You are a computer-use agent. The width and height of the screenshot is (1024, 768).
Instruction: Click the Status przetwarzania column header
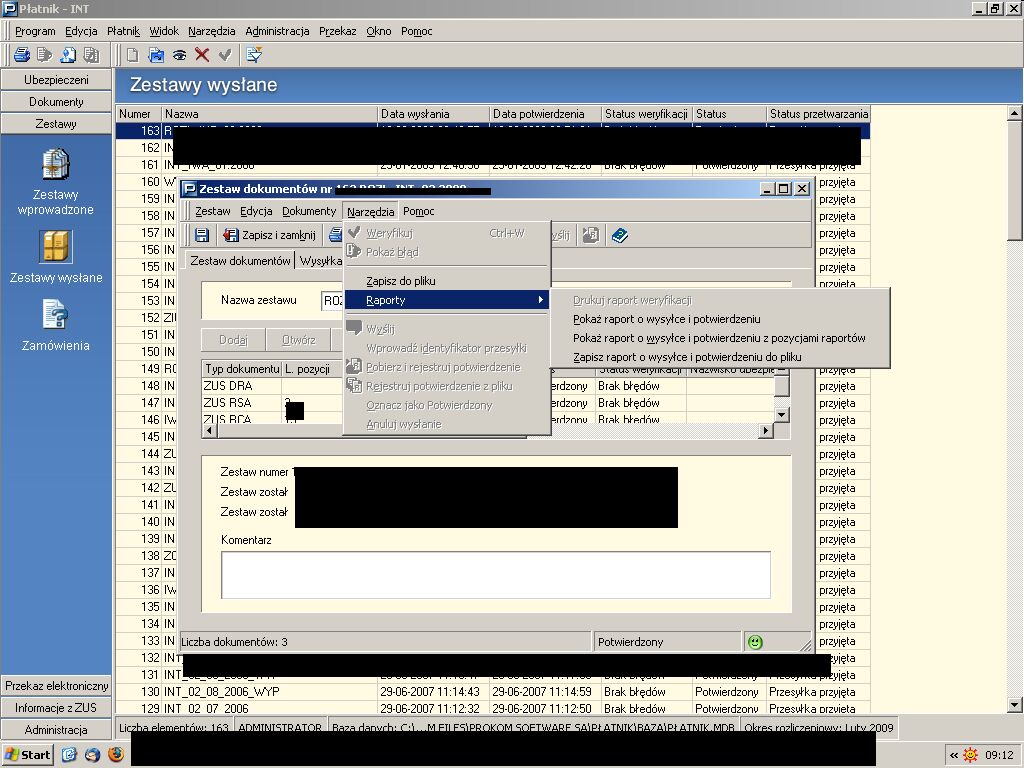(x=818, y=114)
